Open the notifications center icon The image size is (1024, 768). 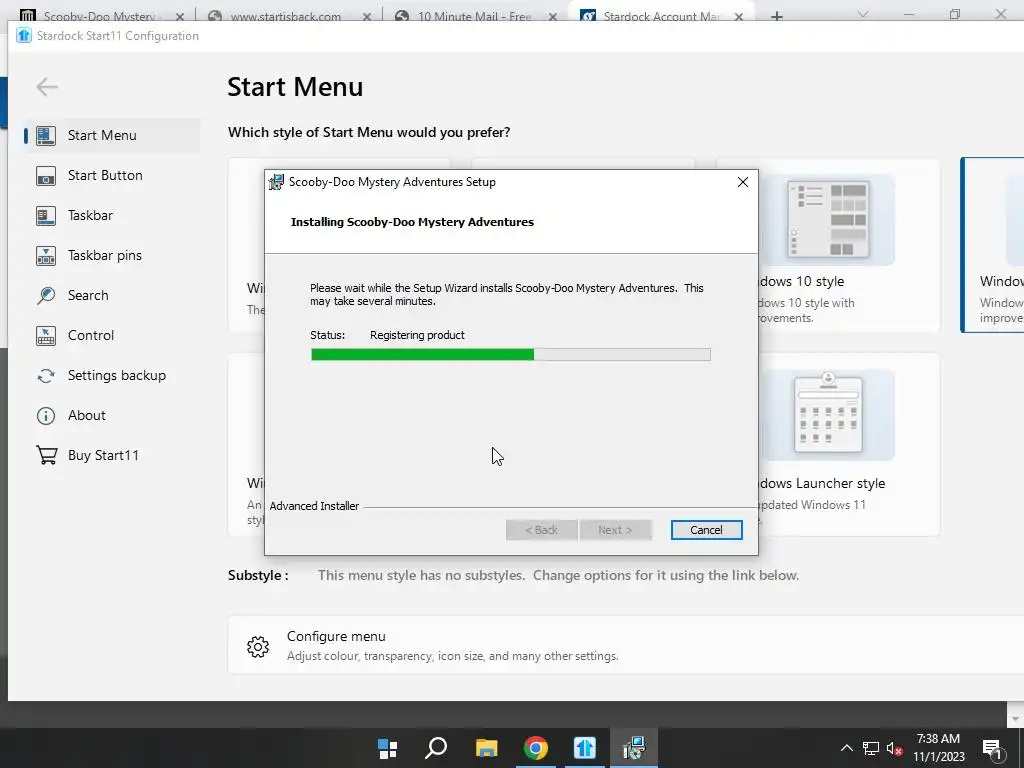coord(992,749)
